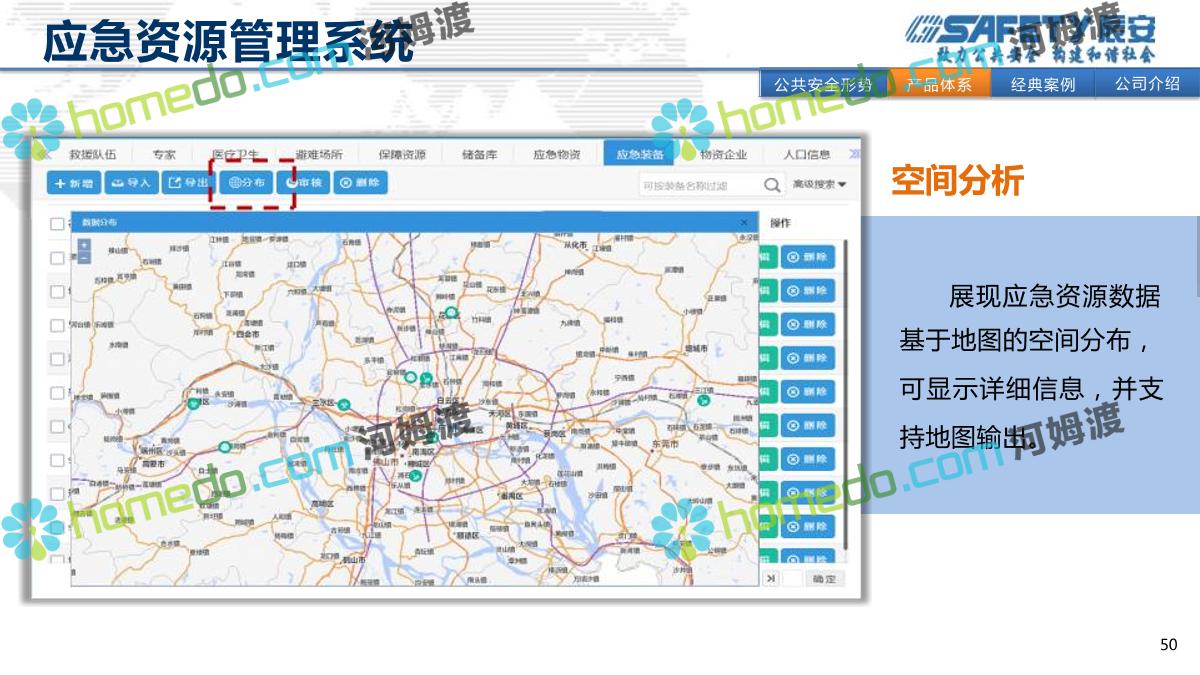Go to 经典案例 in top navigation
1200x675 pixels.
tap(1042, 85)
